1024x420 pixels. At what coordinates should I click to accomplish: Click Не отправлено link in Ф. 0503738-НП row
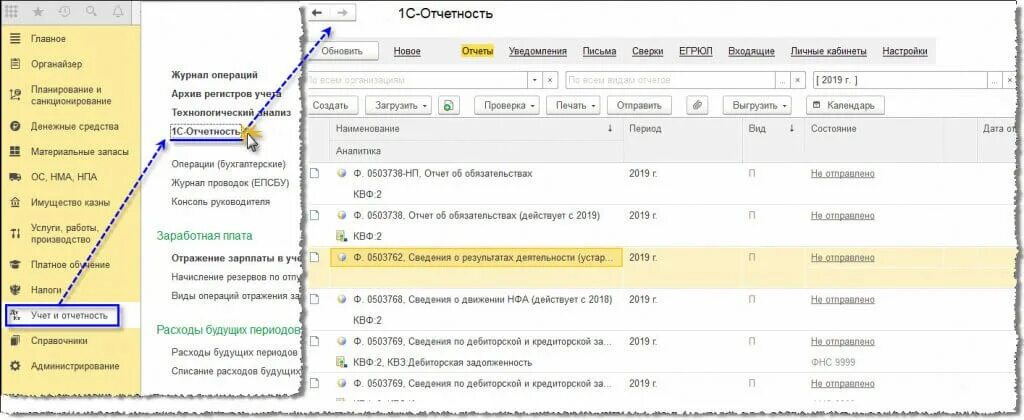tap(842, 174)
